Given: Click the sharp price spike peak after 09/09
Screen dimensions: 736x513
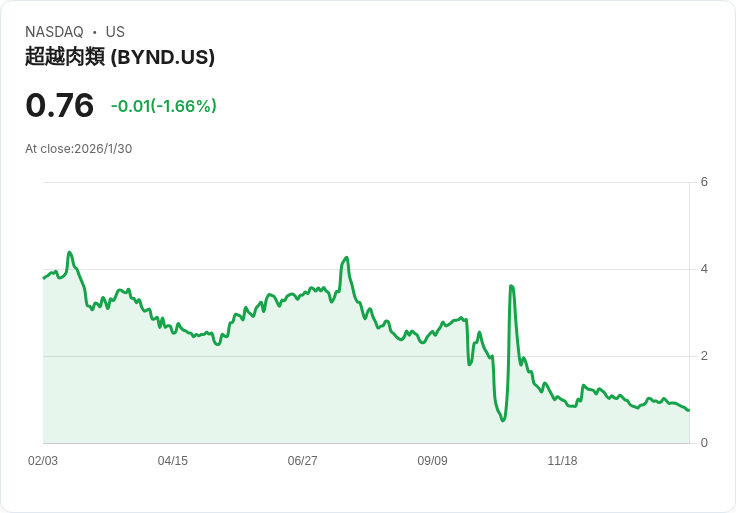Looking at the screenshot, I should click(511, 286).
